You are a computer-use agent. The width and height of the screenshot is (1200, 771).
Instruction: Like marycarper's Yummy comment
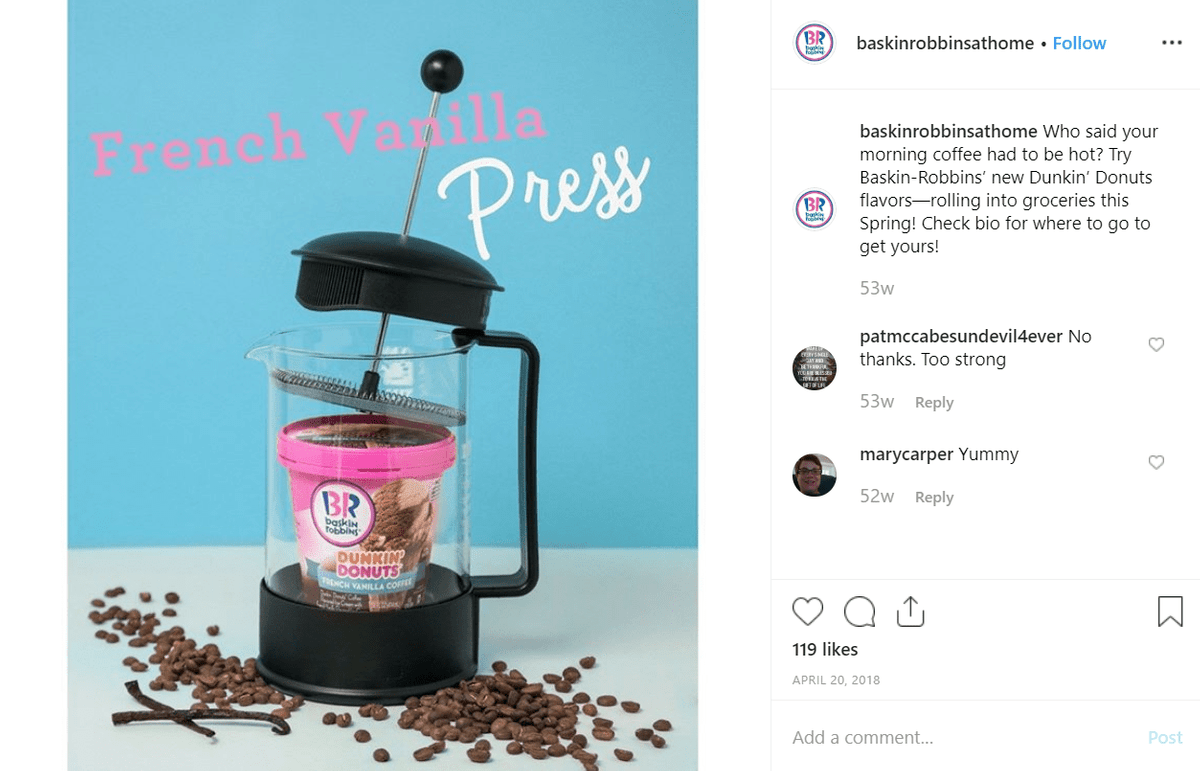(1156, 462)
